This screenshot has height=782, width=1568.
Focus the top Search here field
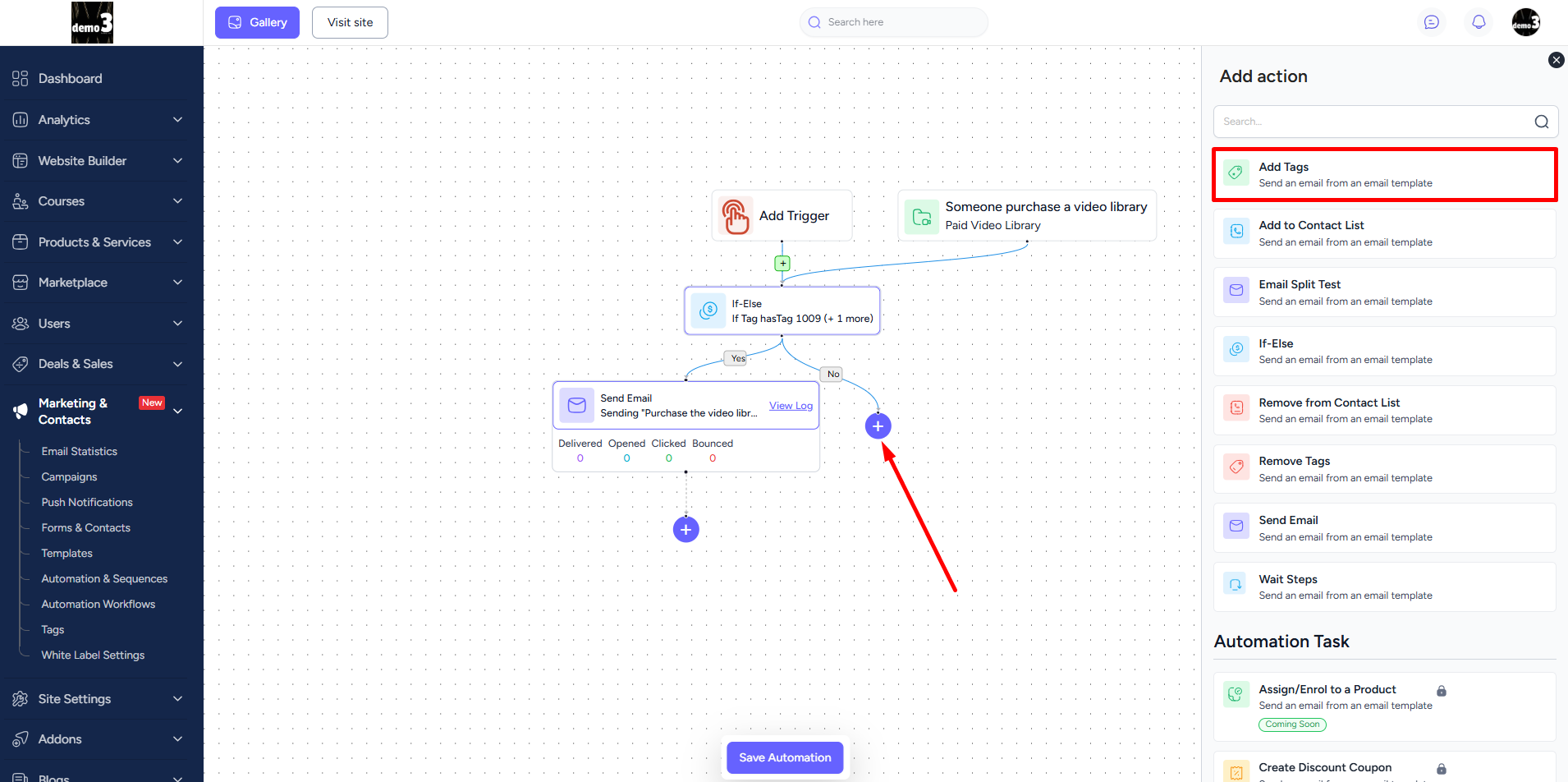[893, 22]
